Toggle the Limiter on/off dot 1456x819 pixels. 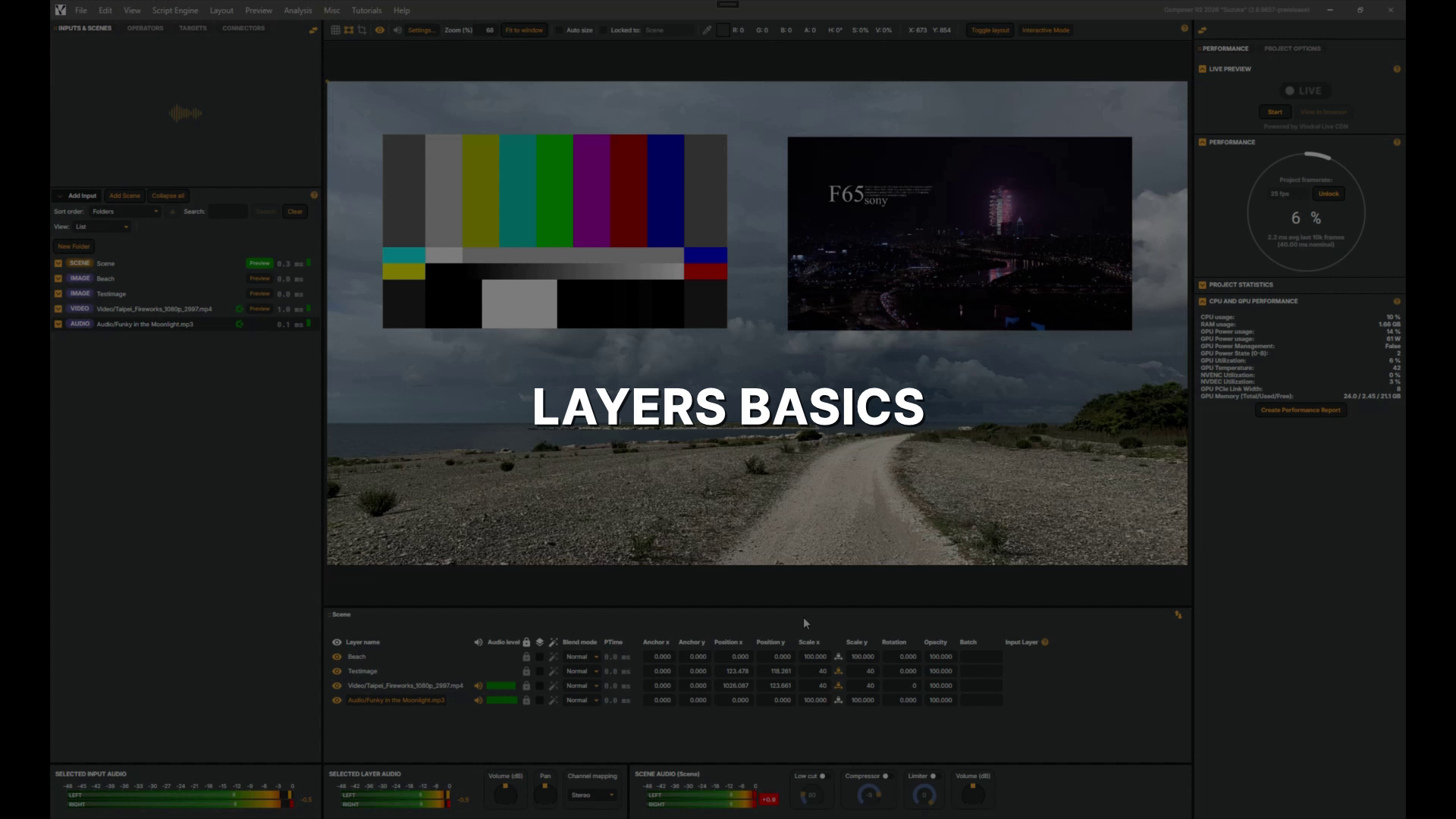tap(933, 776)
